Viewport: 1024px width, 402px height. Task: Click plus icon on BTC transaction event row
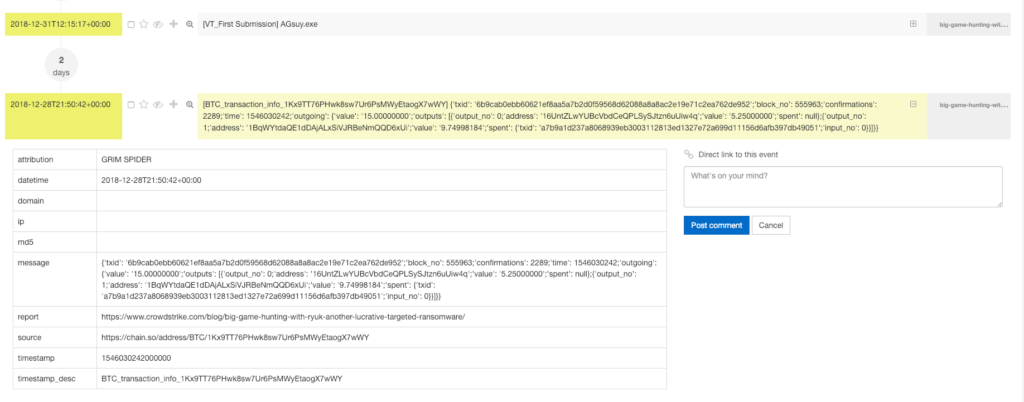pos(174,104)
